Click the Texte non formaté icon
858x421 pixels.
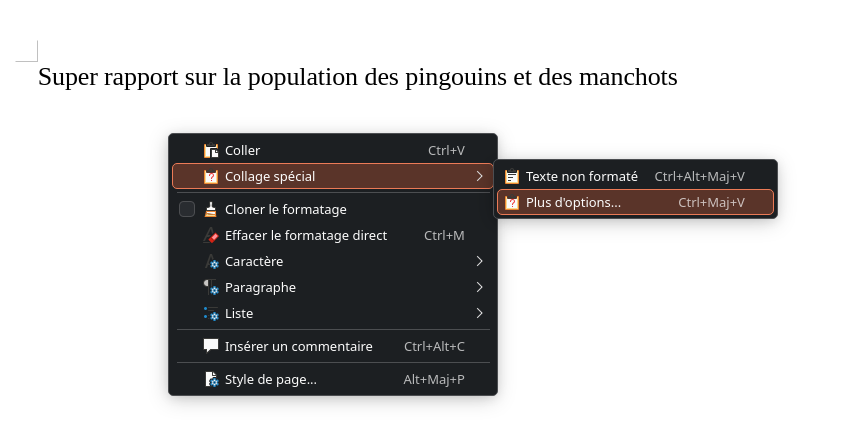(512, 177)
